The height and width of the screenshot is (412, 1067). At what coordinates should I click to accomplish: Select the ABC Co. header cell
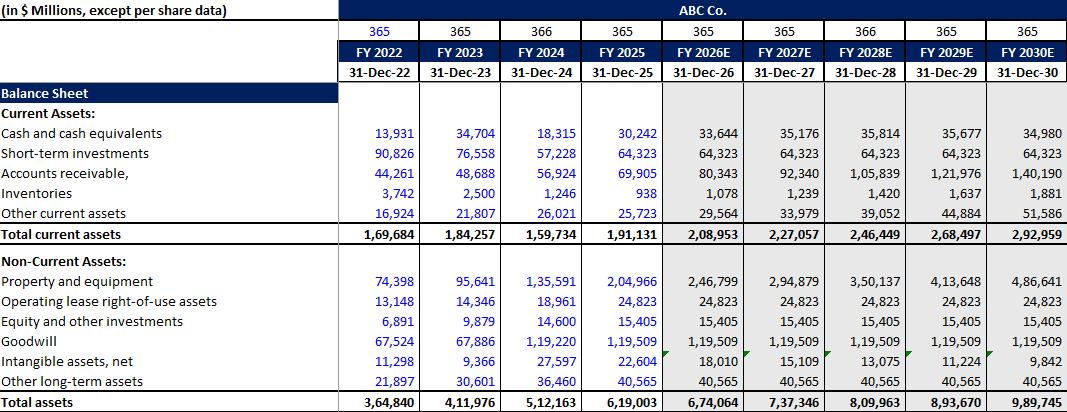702,10
